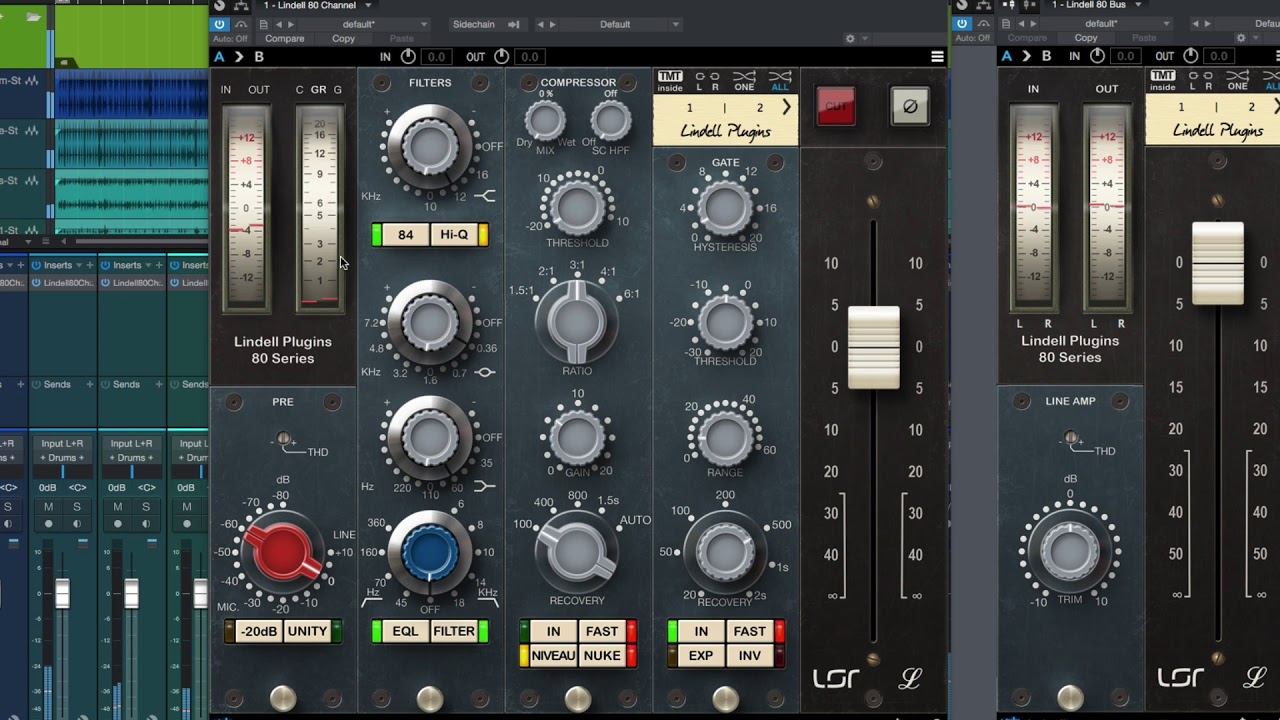Screen dimensions: 1280x720
Task: Click the red PRE mic gain knob
Action: [282, 551]
